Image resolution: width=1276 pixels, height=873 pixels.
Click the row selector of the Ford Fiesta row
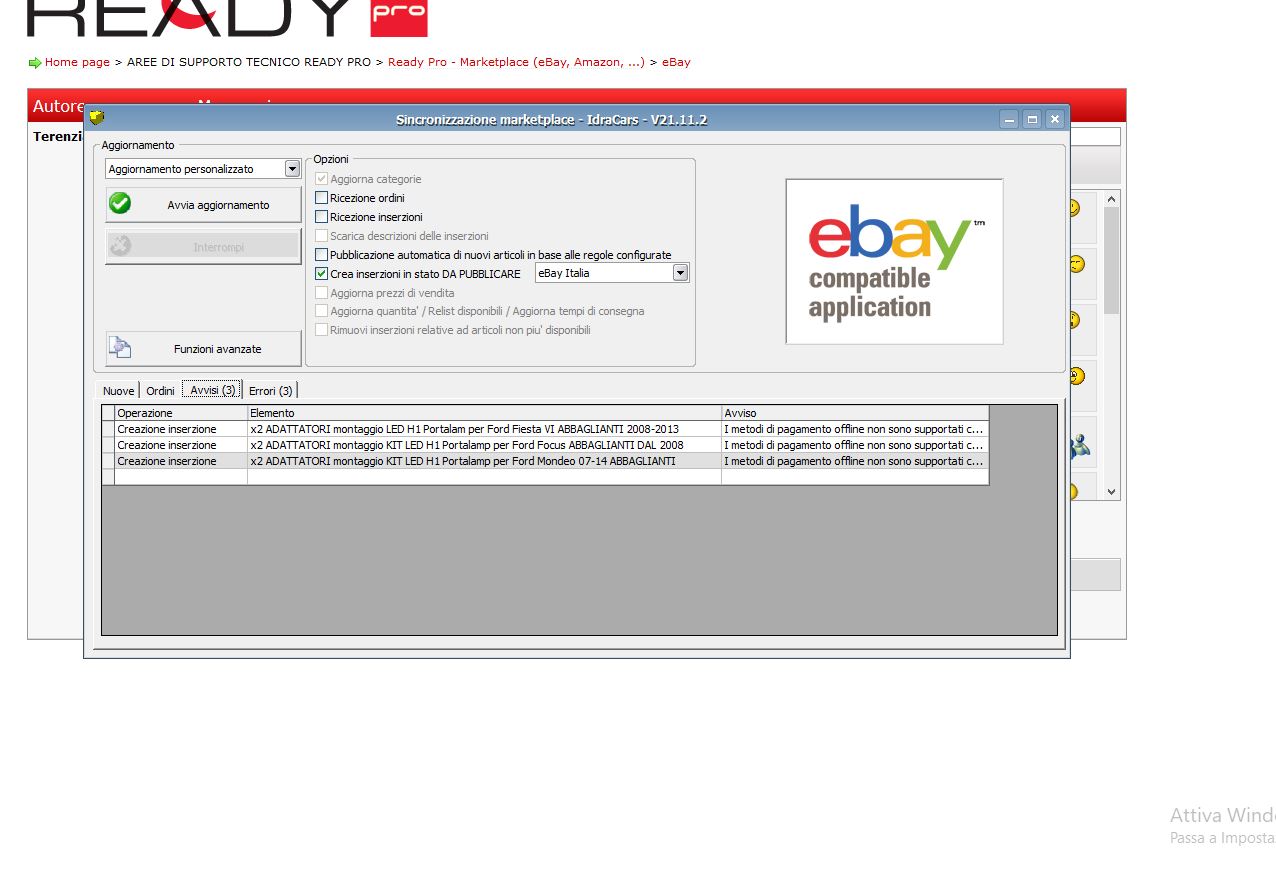pyautogui.click(x=108, y=429)
